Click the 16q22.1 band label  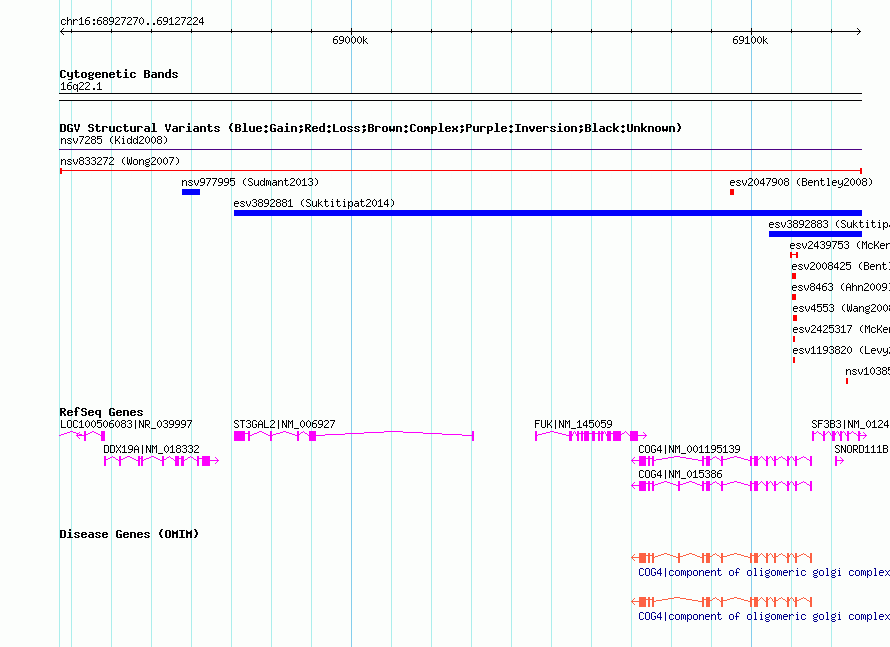81,86
